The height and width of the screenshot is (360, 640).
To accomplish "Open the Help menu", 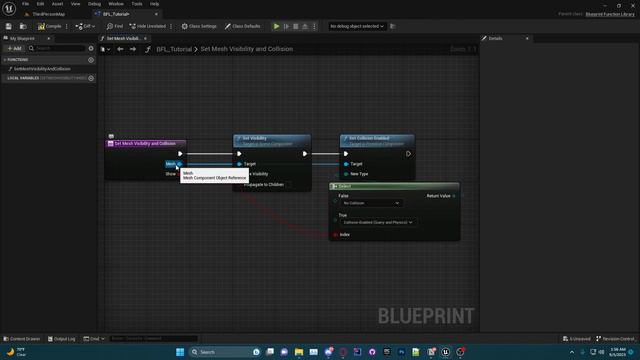I will coord(154,4).
